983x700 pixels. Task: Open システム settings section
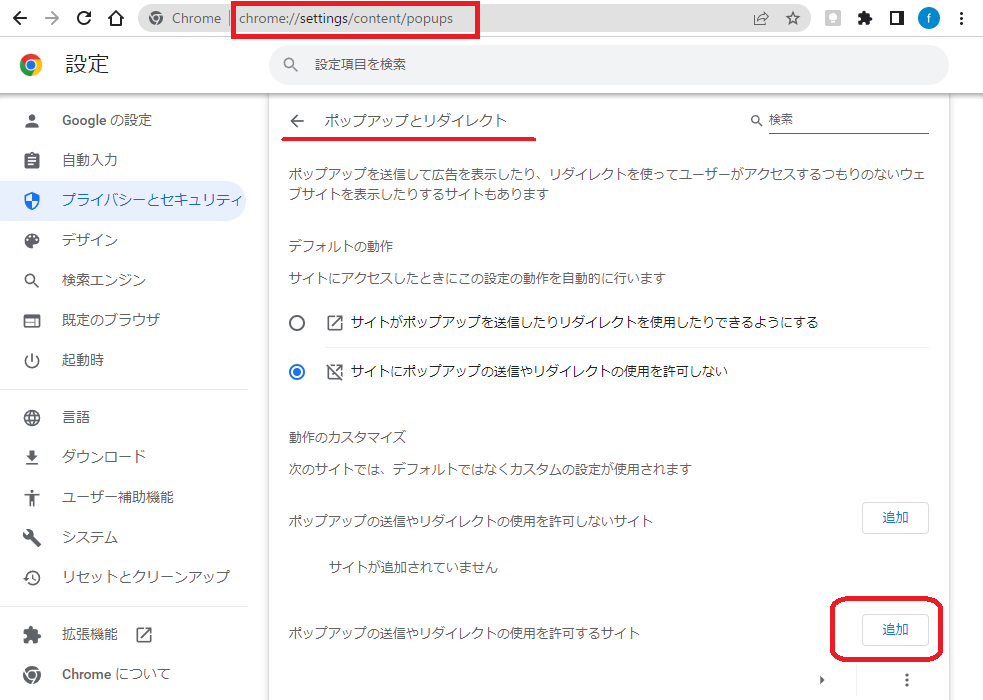tap(90, 538)
